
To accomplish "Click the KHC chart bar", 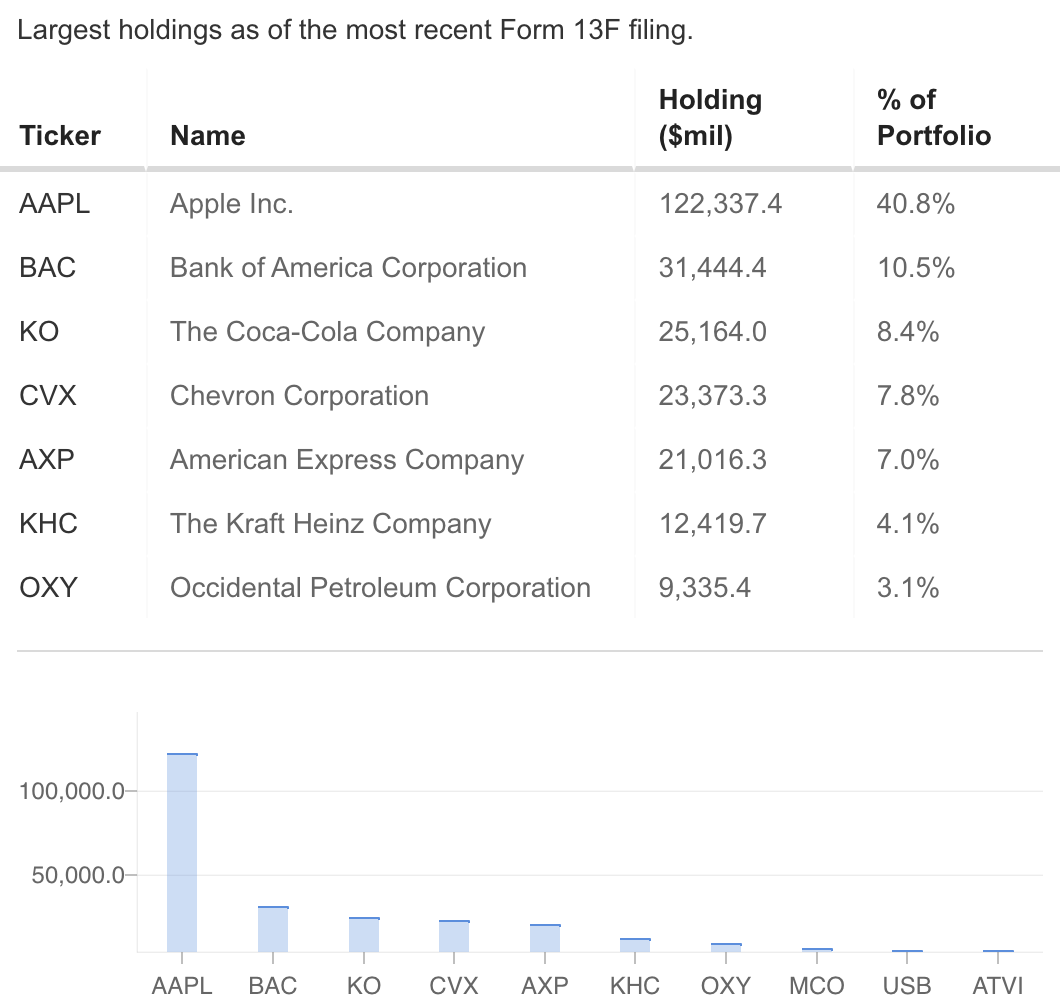I will [635, 945].
